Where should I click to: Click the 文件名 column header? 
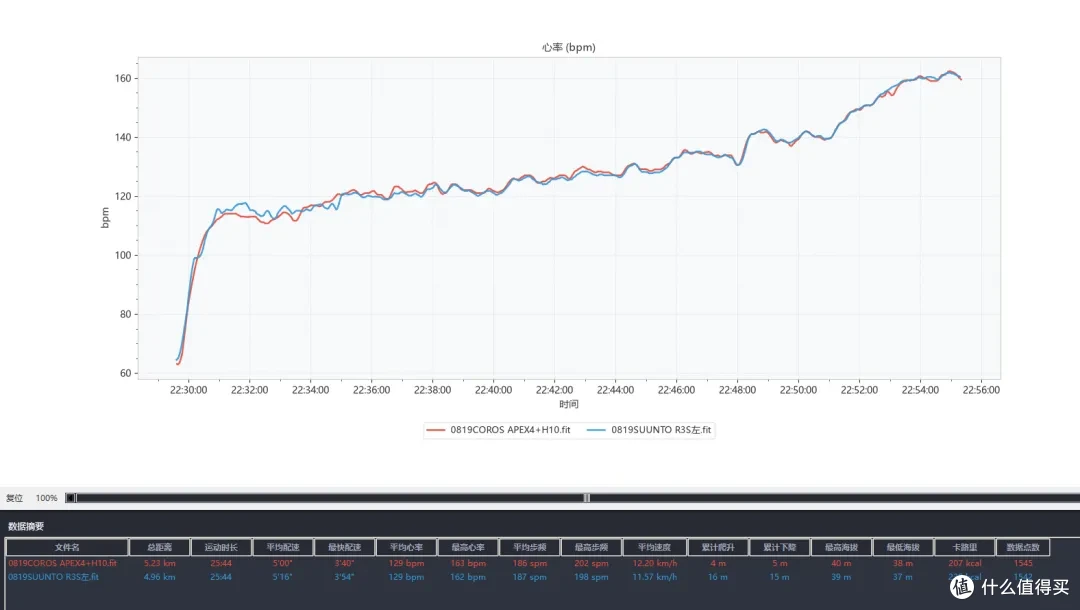(67, 547)
